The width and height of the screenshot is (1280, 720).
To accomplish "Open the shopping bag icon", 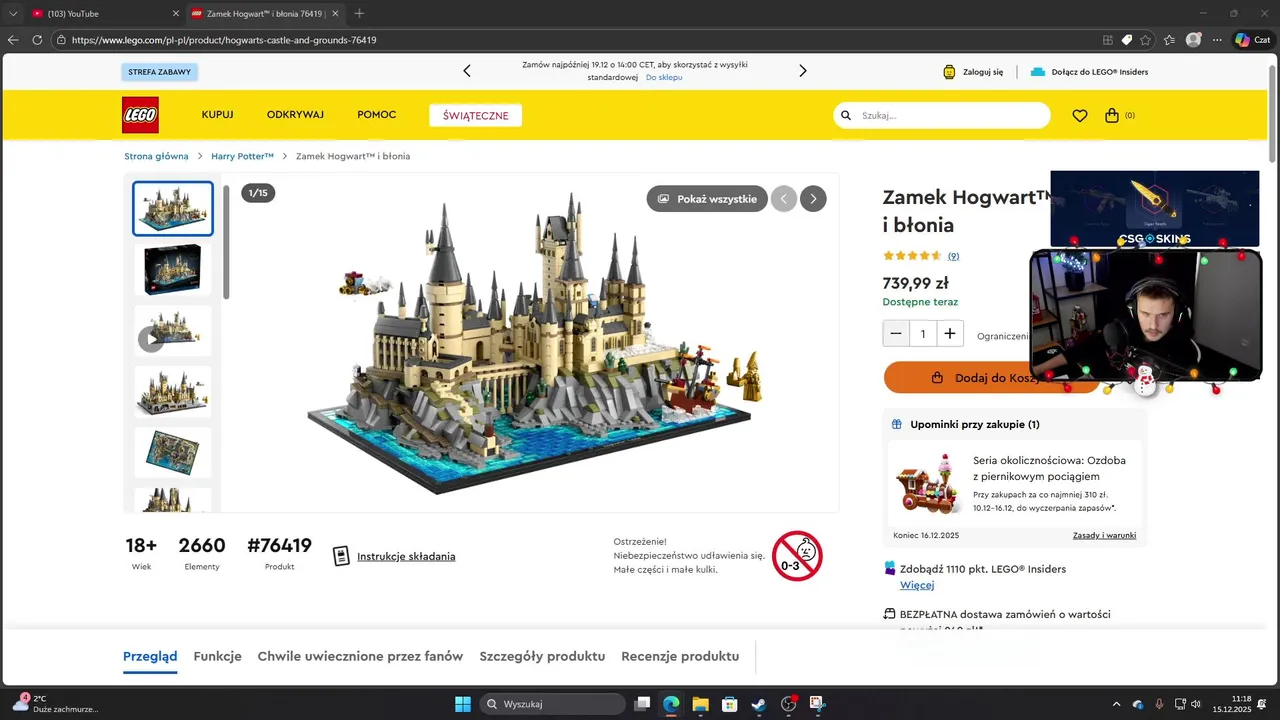I will click(x=1111, y=115).
